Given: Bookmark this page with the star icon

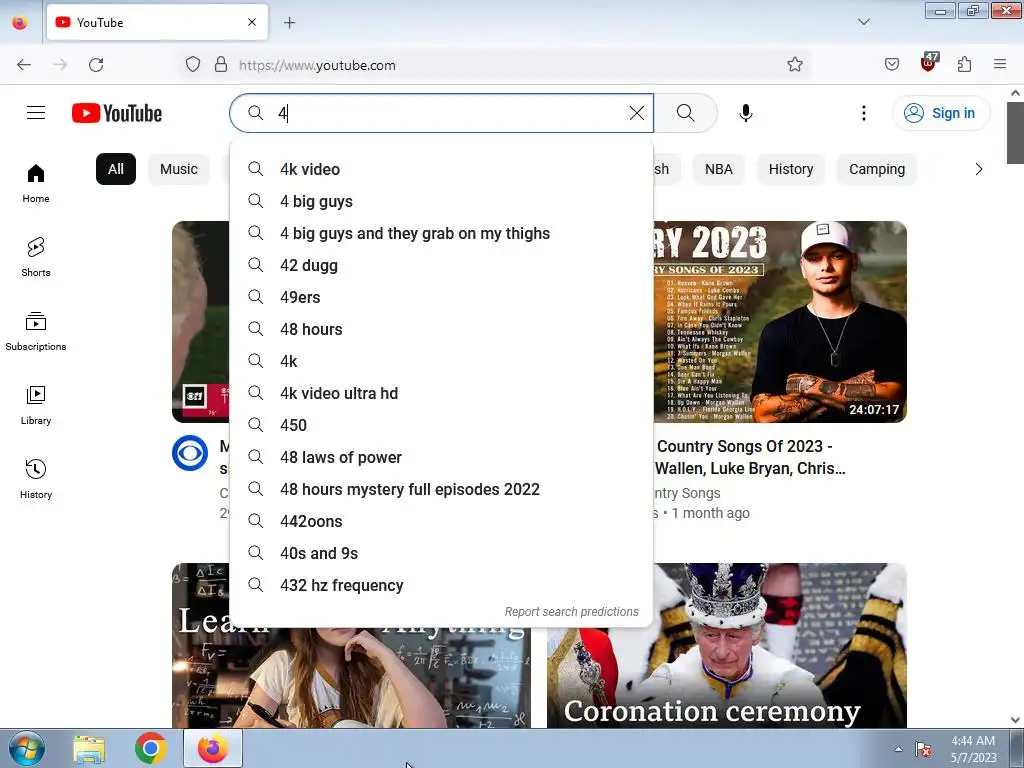Looking at the screenshot, I should tap(794, 65).
